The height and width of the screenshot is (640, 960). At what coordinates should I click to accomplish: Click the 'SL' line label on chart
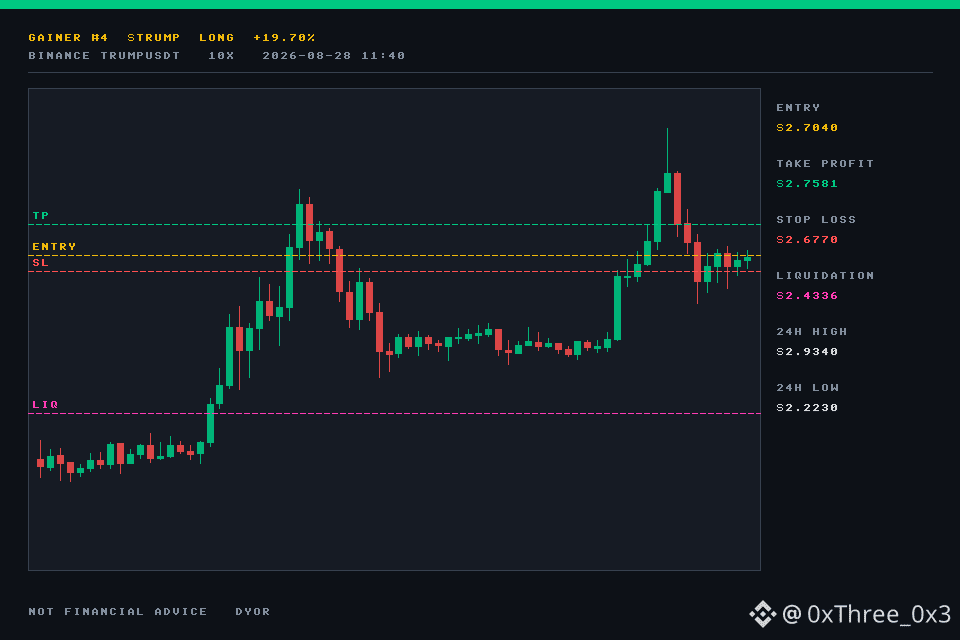(40, 263)
